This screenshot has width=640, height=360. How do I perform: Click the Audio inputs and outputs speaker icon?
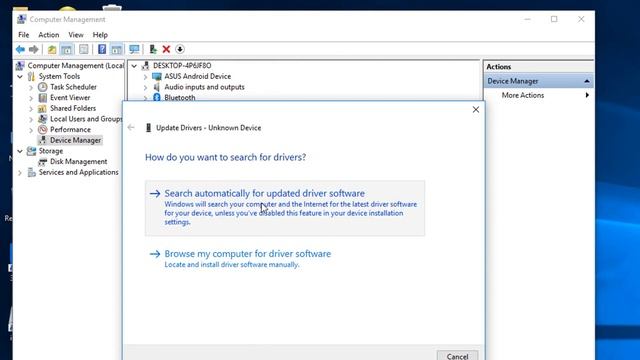pos(157,87)
